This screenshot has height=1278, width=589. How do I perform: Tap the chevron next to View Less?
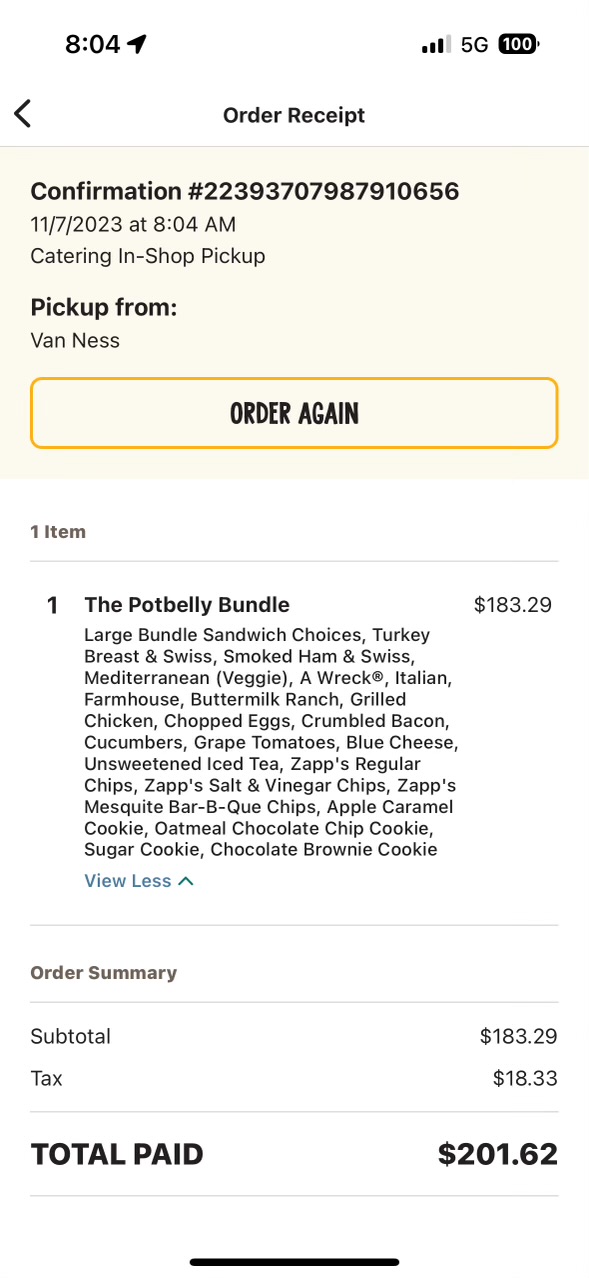[184, 880]
